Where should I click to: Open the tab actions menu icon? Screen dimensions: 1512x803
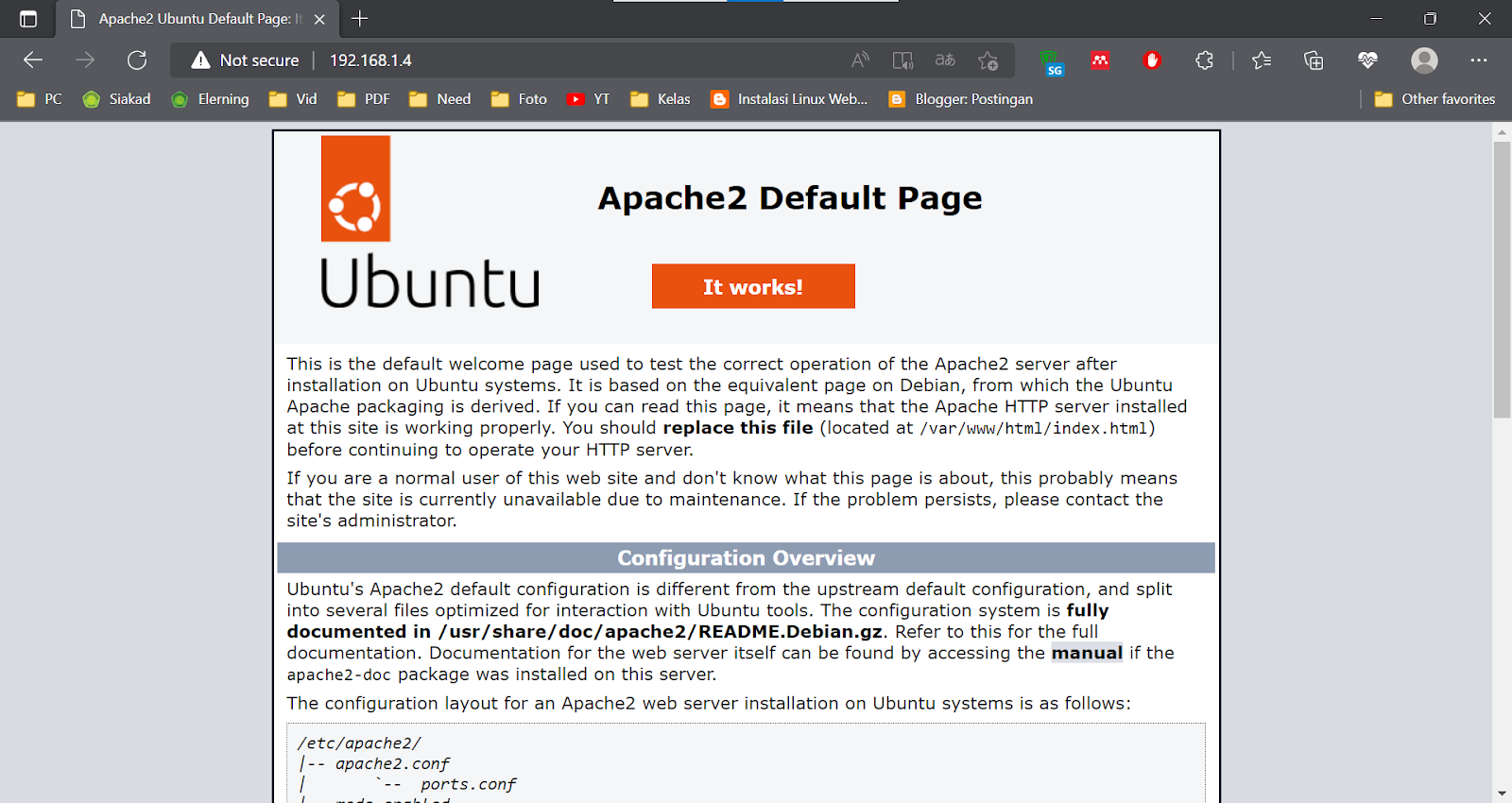(28, 19)
